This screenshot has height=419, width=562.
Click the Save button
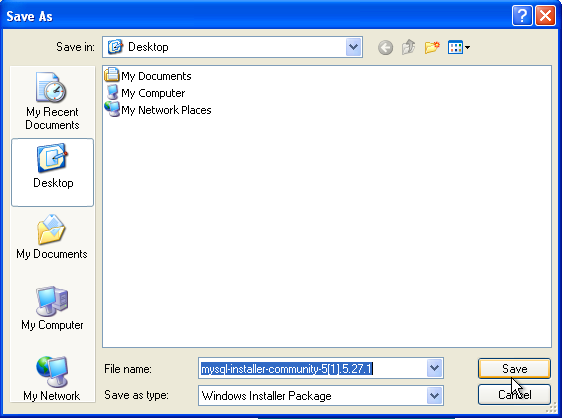coord(514,368)
